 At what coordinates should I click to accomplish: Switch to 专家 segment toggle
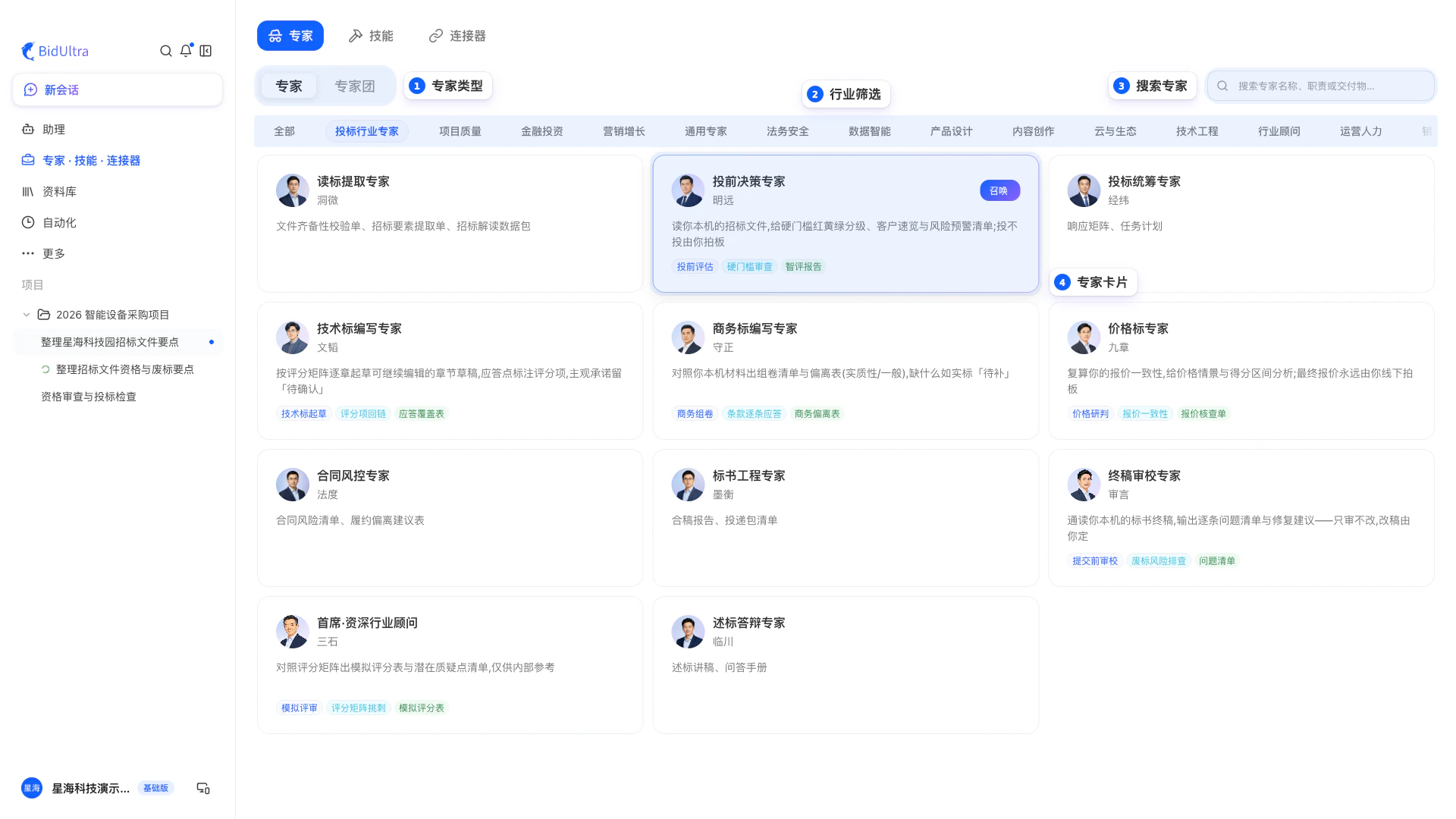tap(289, 86)
